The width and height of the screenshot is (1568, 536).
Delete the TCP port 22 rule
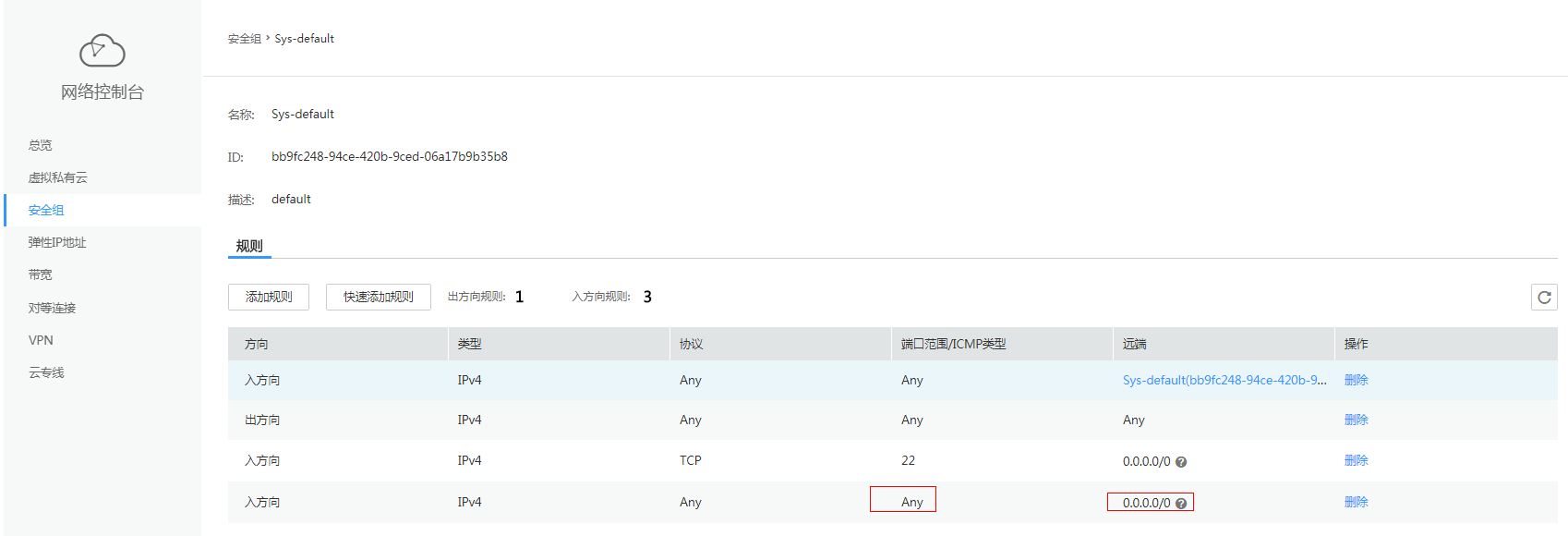[1357, 460]
